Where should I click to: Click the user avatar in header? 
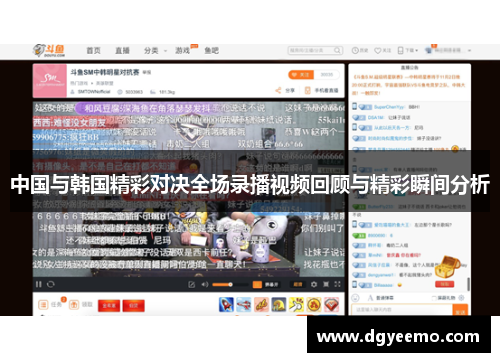point(429,50)
